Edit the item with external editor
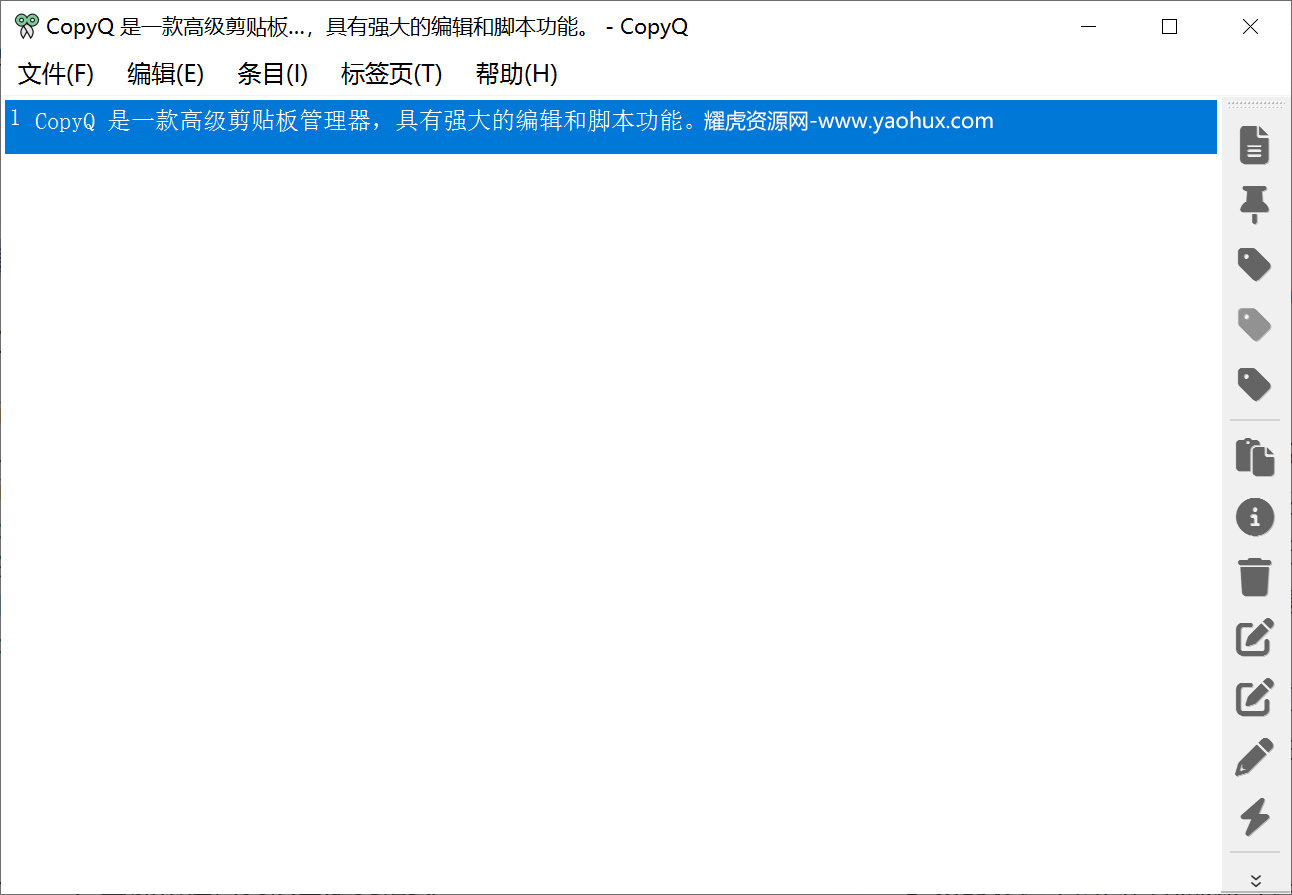The height and width of the screenshot is (895, 1292). point(1255,757)
